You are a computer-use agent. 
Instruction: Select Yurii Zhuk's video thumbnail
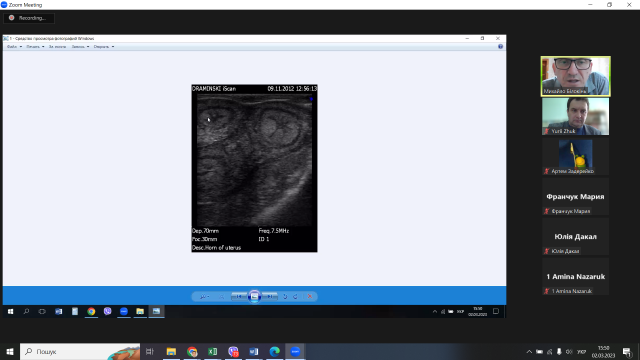tap(576, 116)
